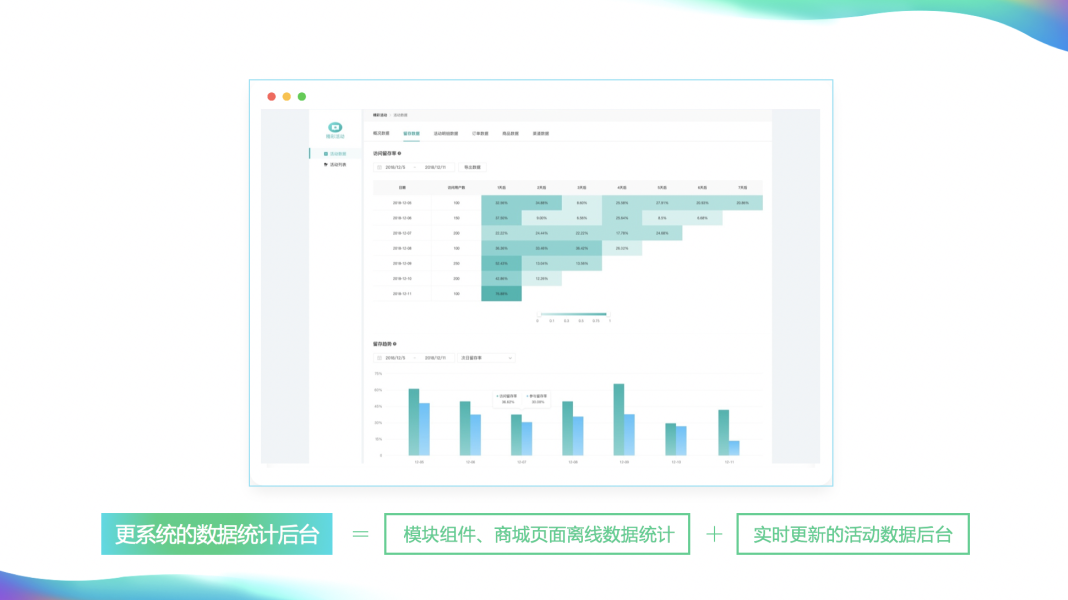Switch to the 概况数据 tab
The width and height of the screenshot is (1068, 600).
tap(381, 133)
